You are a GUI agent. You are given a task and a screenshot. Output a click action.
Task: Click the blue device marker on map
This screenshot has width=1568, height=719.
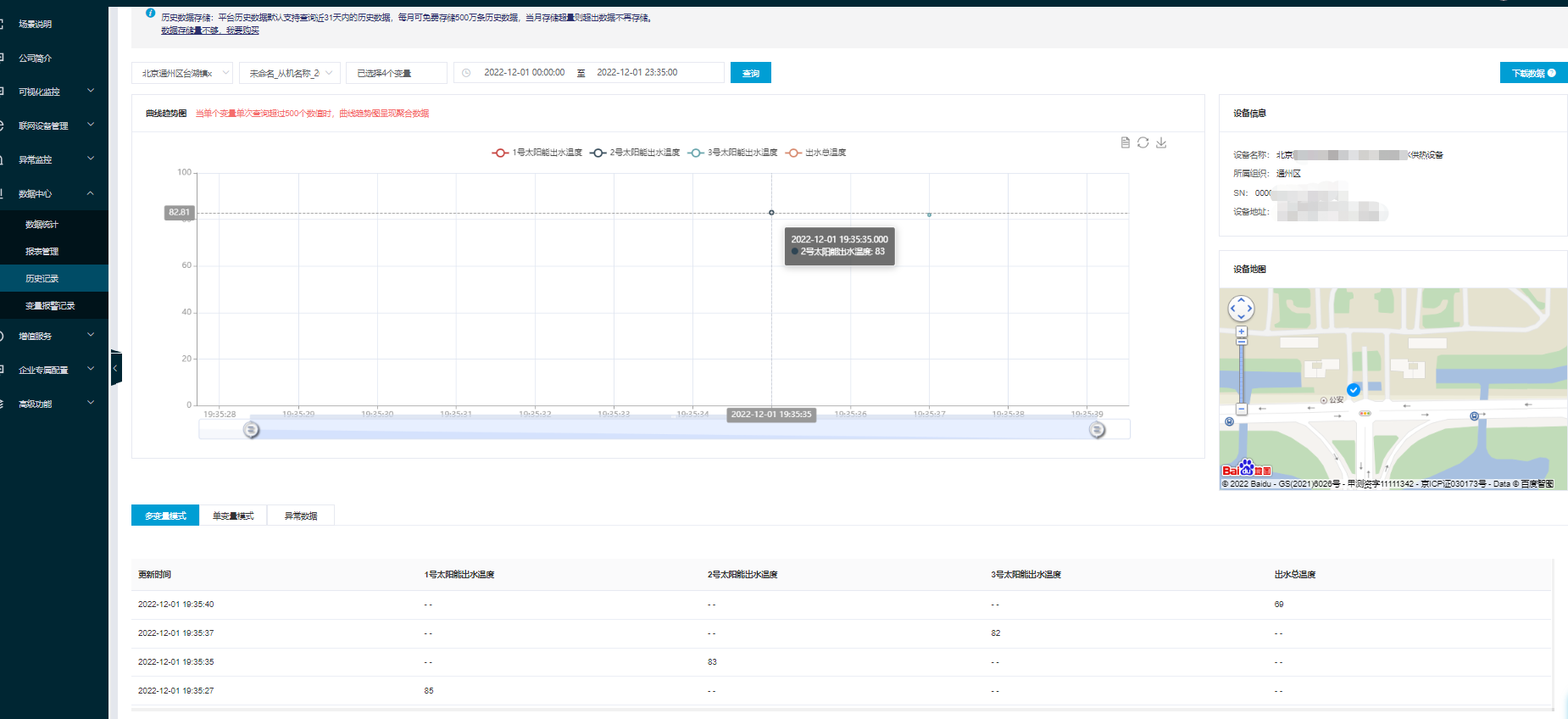[x=1354, y=390]
